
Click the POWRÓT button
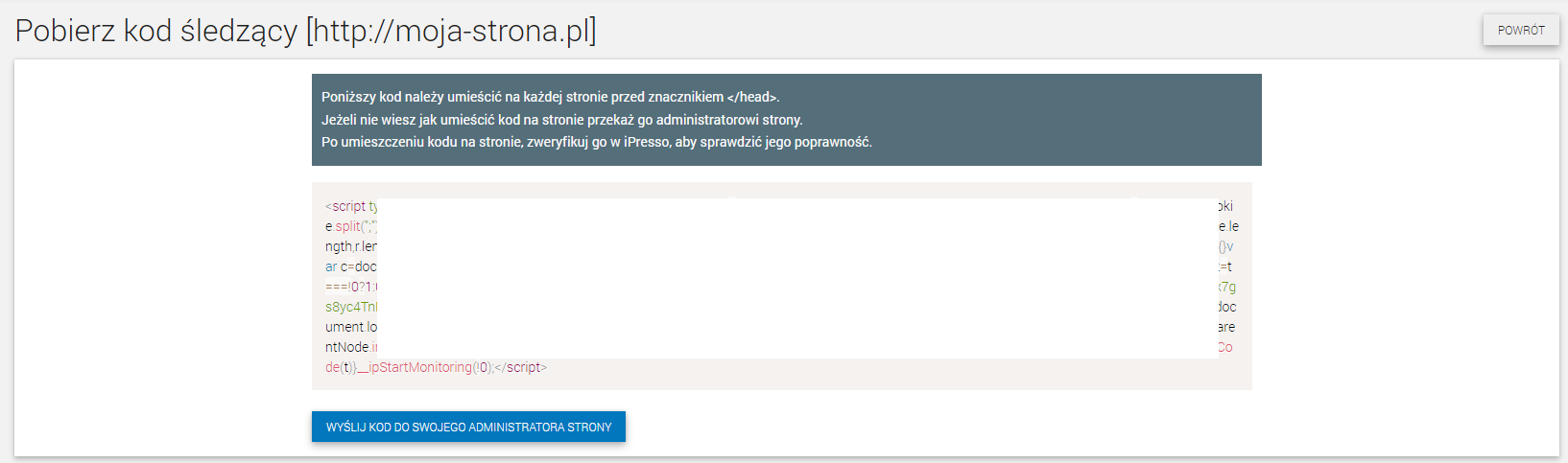[1521, 30]
